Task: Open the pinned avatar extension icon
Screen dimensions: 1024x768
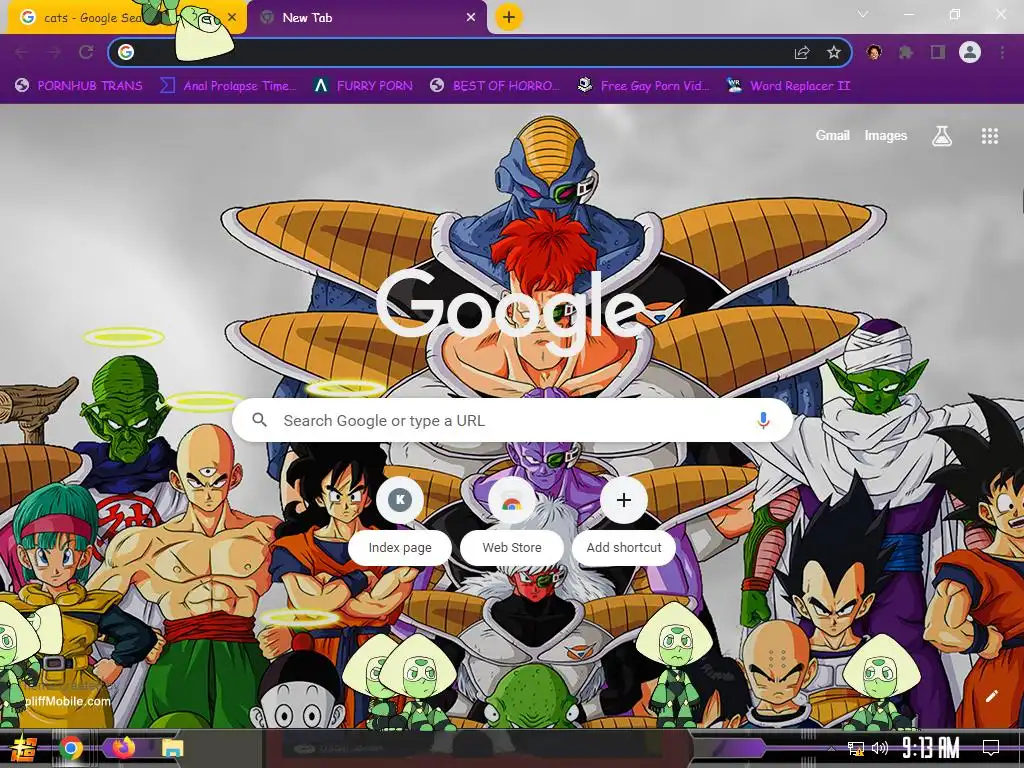Action: click(874, 52)
